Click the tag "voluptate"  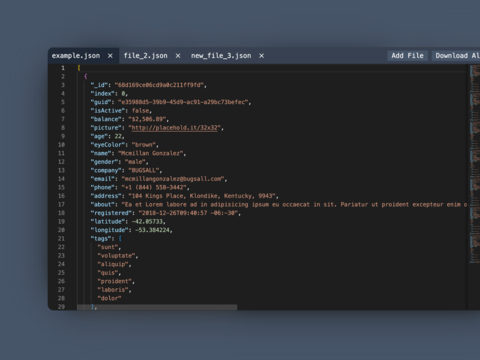116,256
